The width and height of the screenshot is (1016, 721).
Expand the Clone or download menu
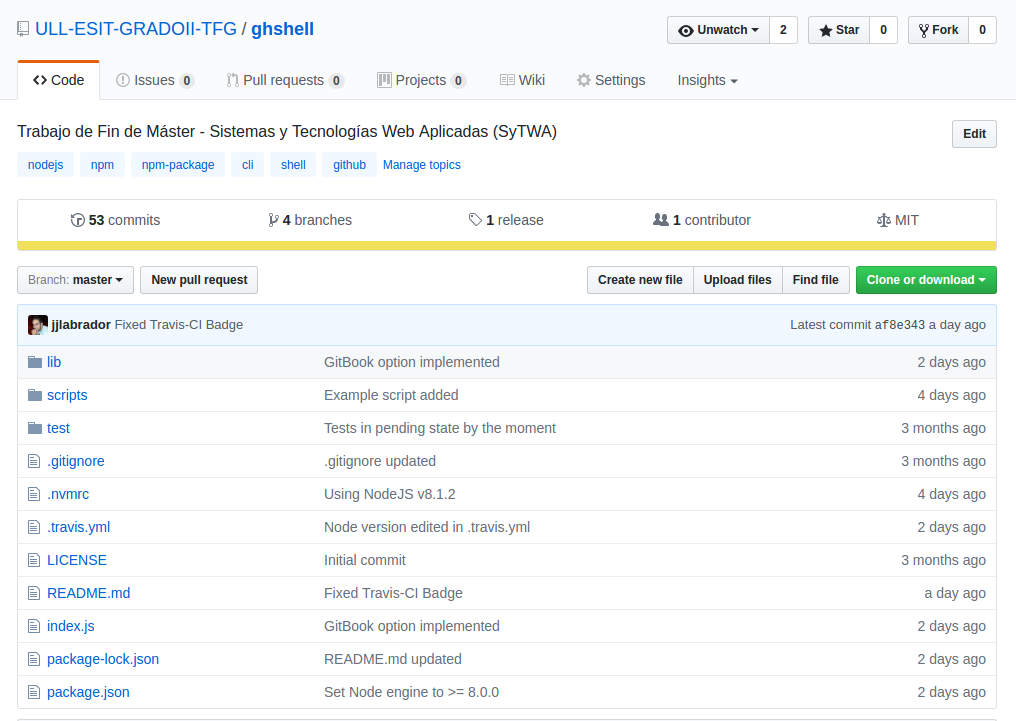[926, 280]
